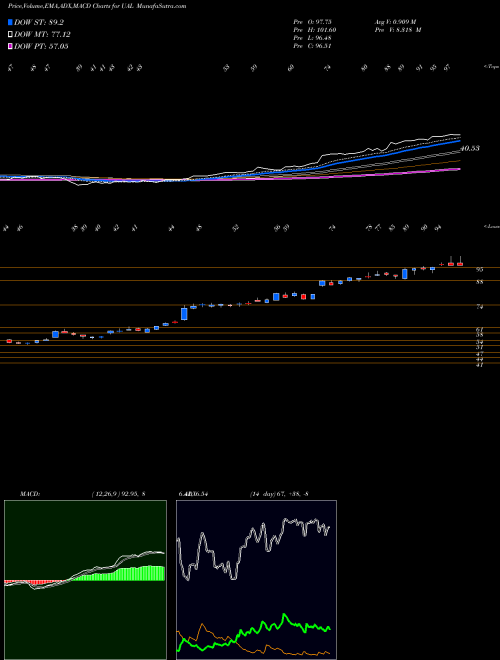Click the chart title text for UAL
Viewport: 500px width, 660px height.
click(97, 6)
